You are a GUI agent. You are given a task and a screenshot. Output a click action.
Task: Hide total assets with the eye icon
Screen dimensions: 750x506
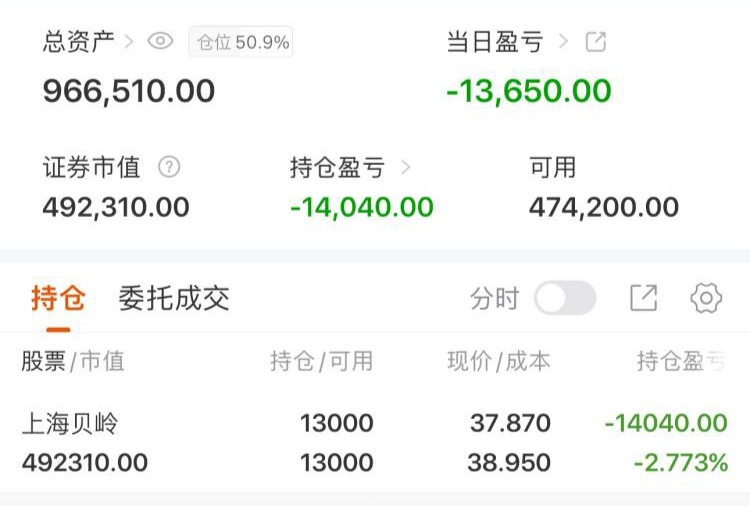[160, 41]
